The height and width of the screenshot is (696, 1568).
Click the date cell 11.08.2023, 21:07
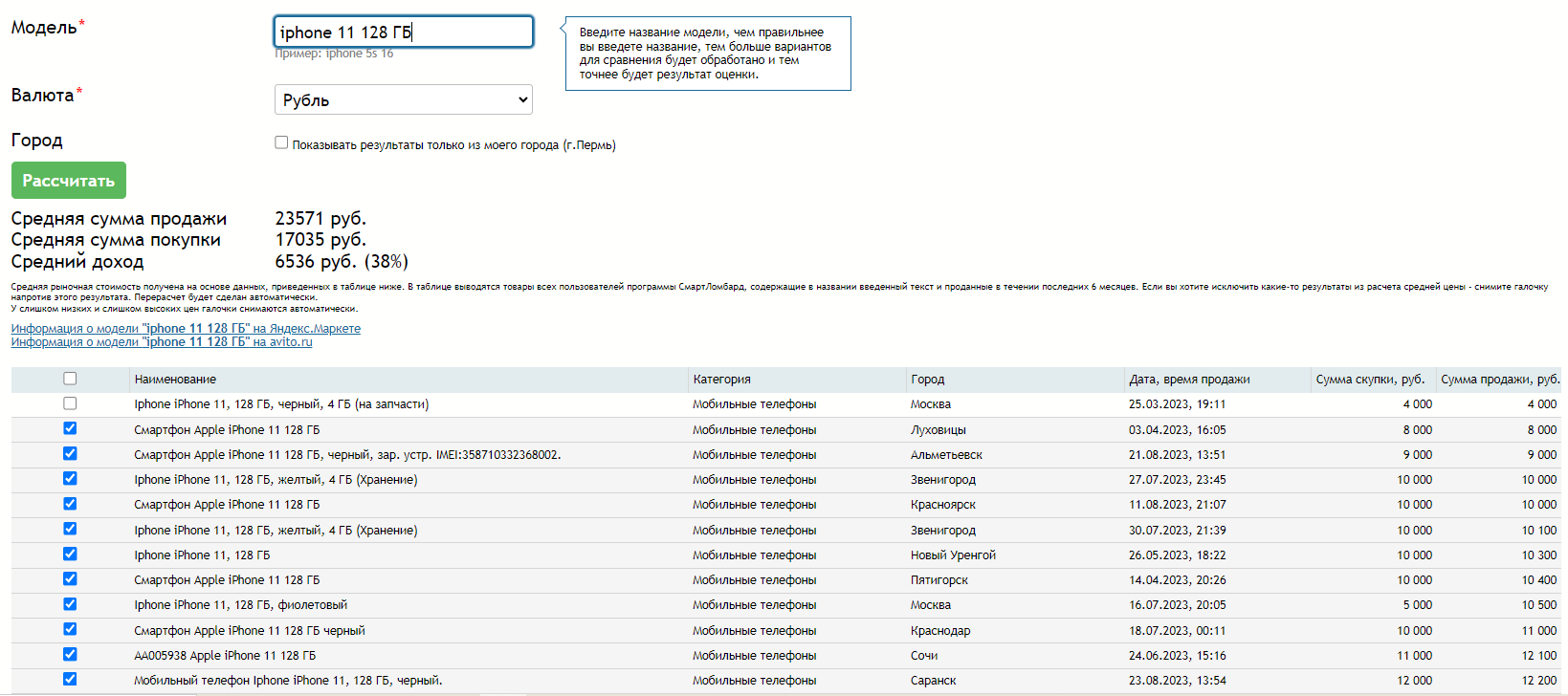click(1177, 505)
